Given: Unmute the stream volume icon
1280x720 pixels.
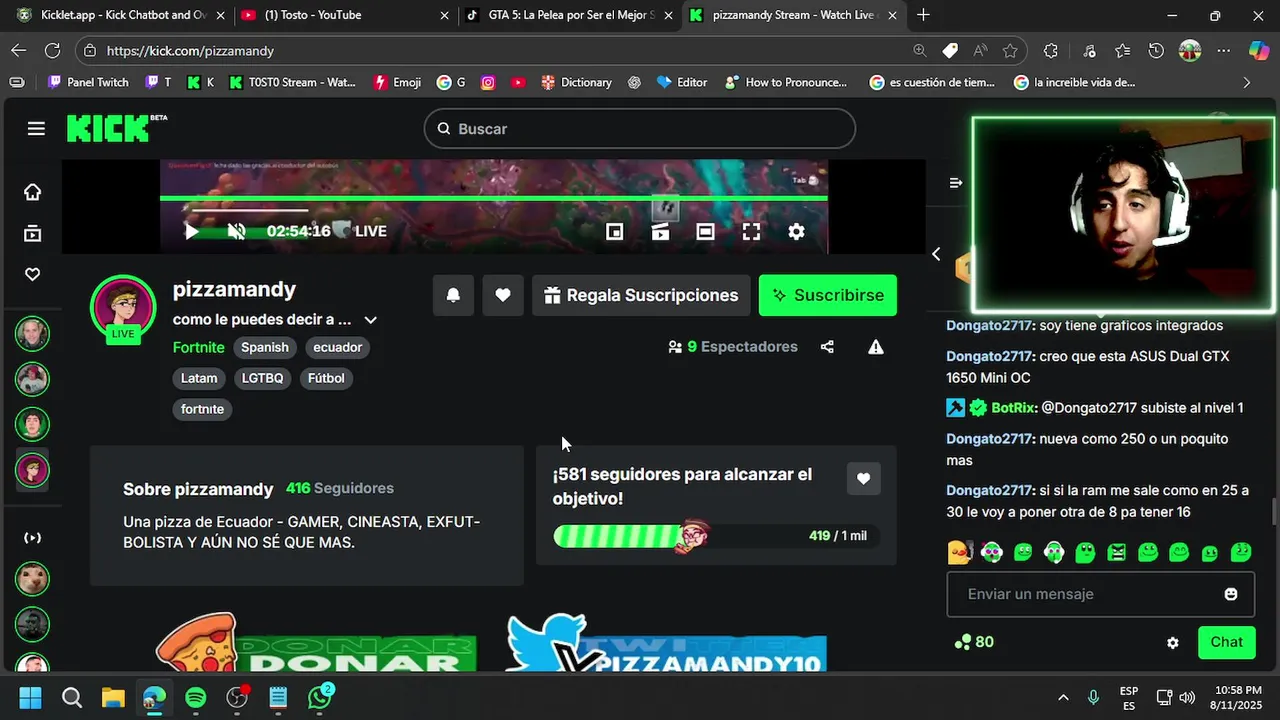Looking at the screenshot, I should [x=236, y=231].
